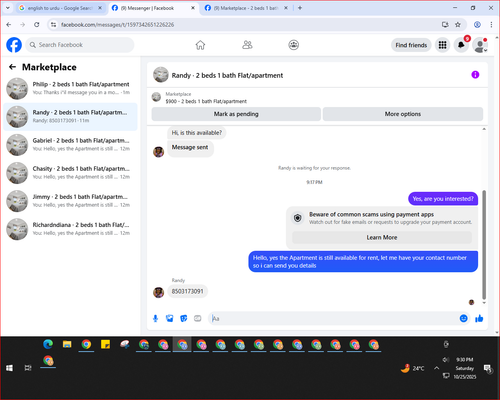Open Task View on taskbar
The width and height of the screenshot is (500, 400).
point(28,368)
